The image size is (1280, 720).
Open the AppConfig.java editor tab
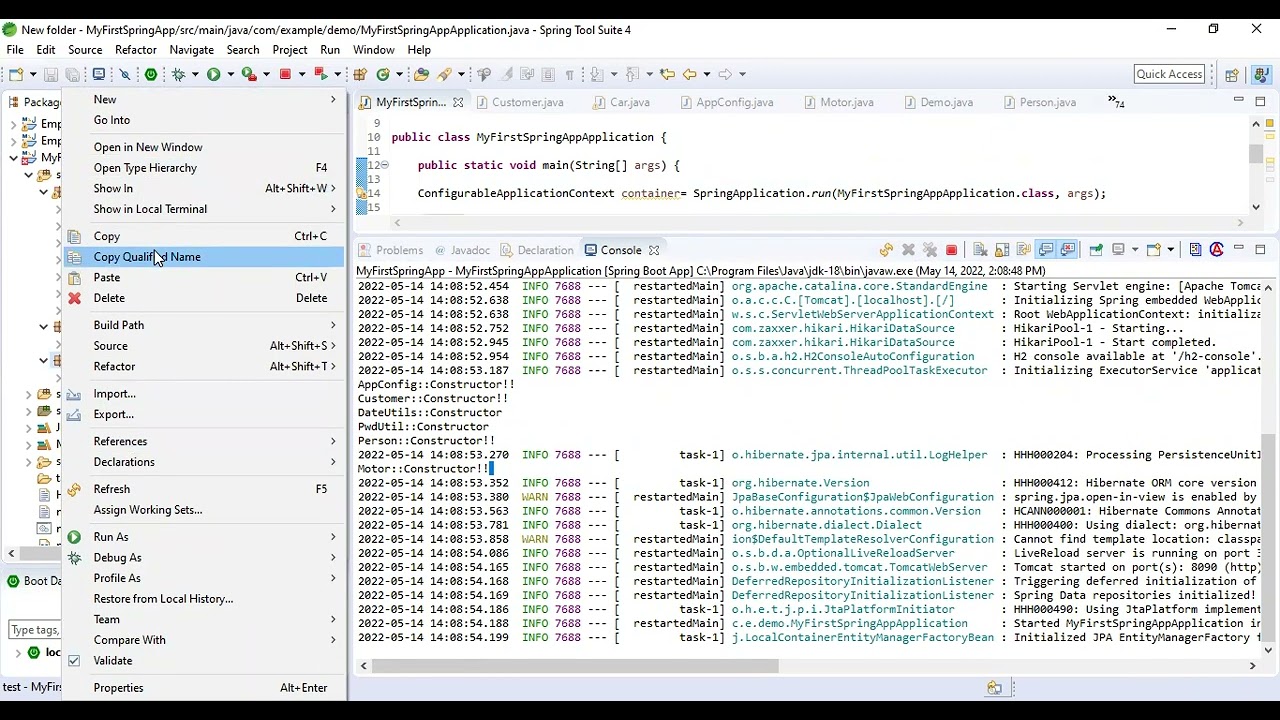[x=726, y=102]
